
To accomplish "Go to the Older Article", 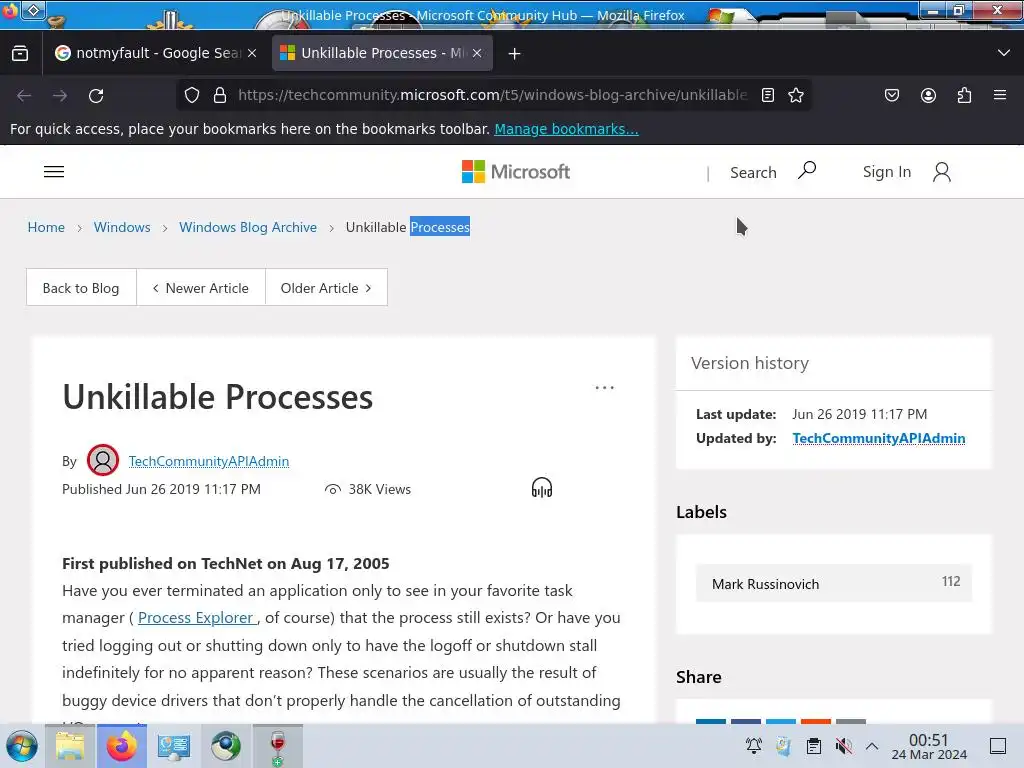I will click(x=327, y=287).
